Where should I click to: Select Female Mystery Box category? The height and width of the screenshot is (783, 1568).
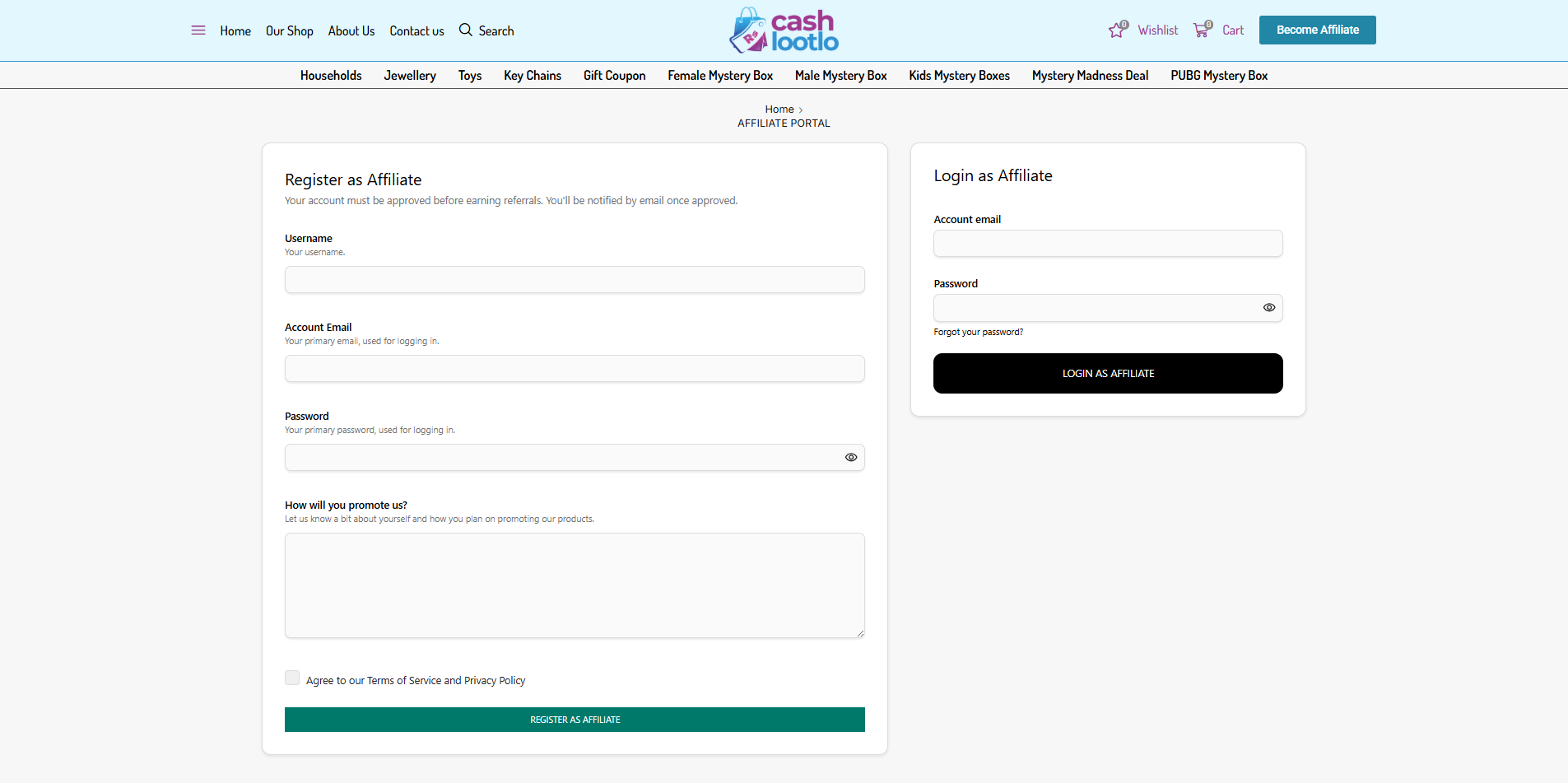click(719, 76)
